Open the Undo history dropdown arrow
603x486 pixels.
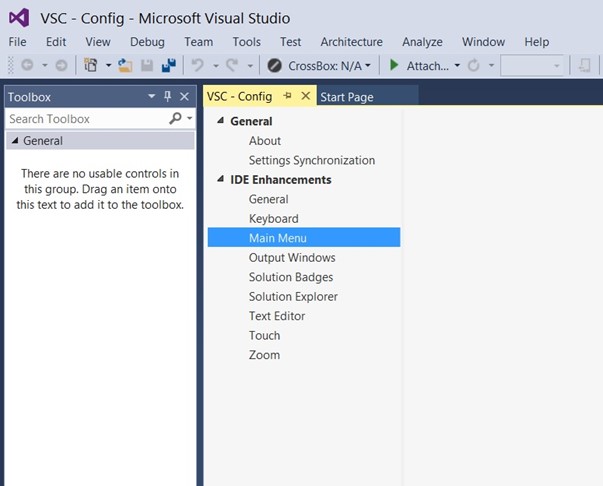[216, 66]
